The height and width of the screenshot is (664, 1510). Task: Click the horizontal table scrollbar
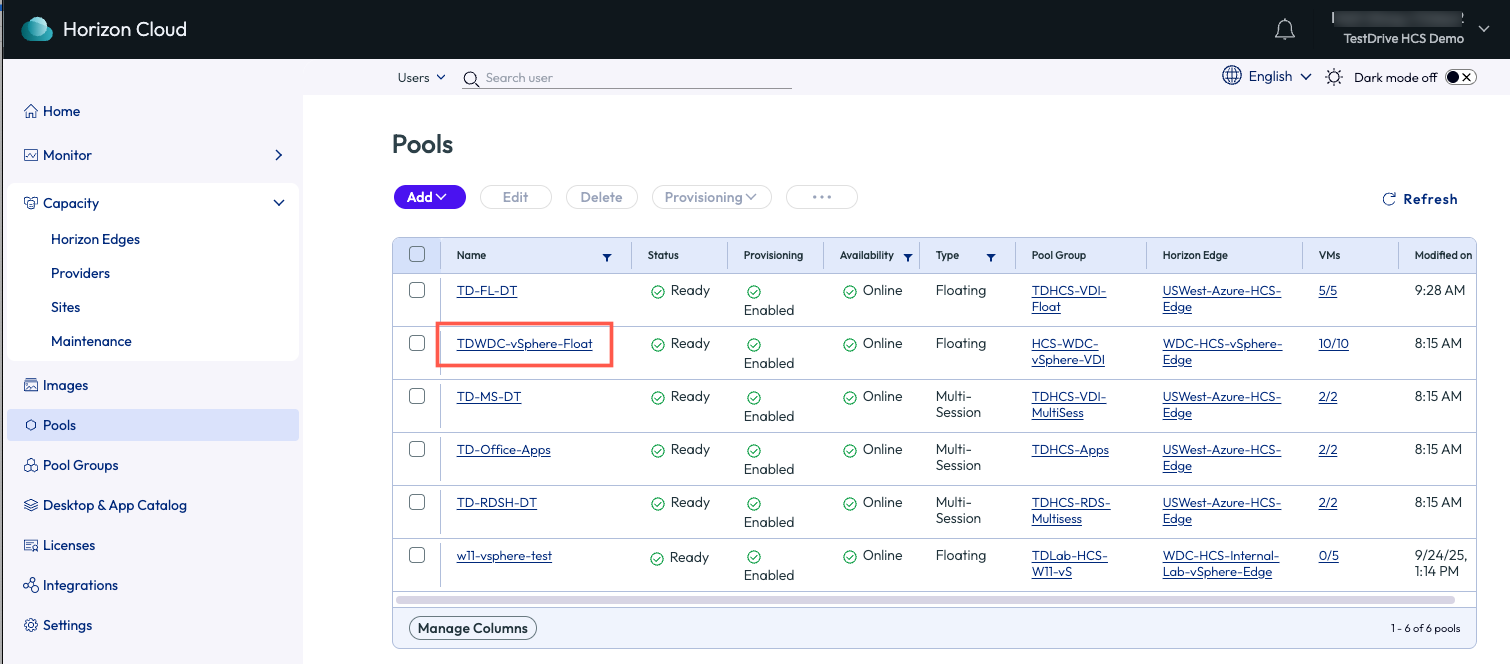pyautogui.click(x=925, y=600)
